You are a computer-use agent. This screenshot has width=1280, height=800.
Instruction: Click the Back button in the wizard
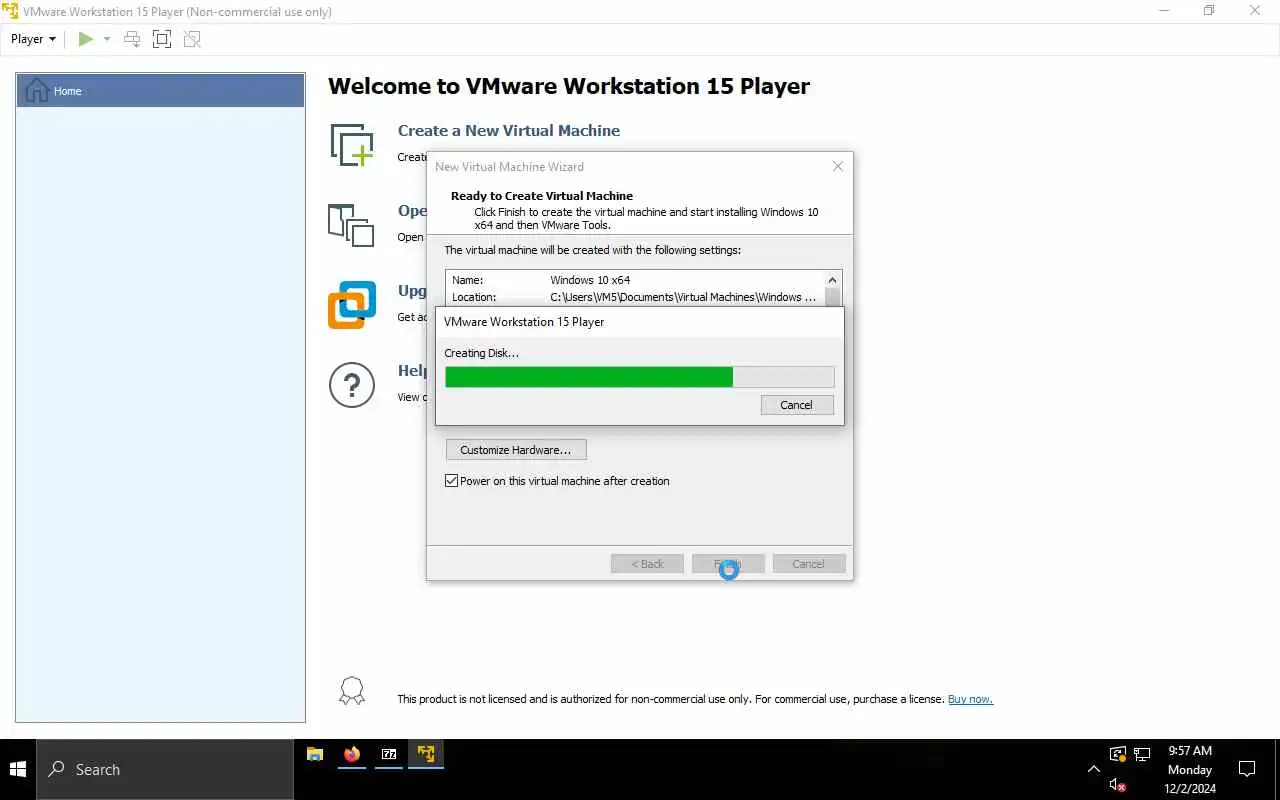(x=647, y=564)
